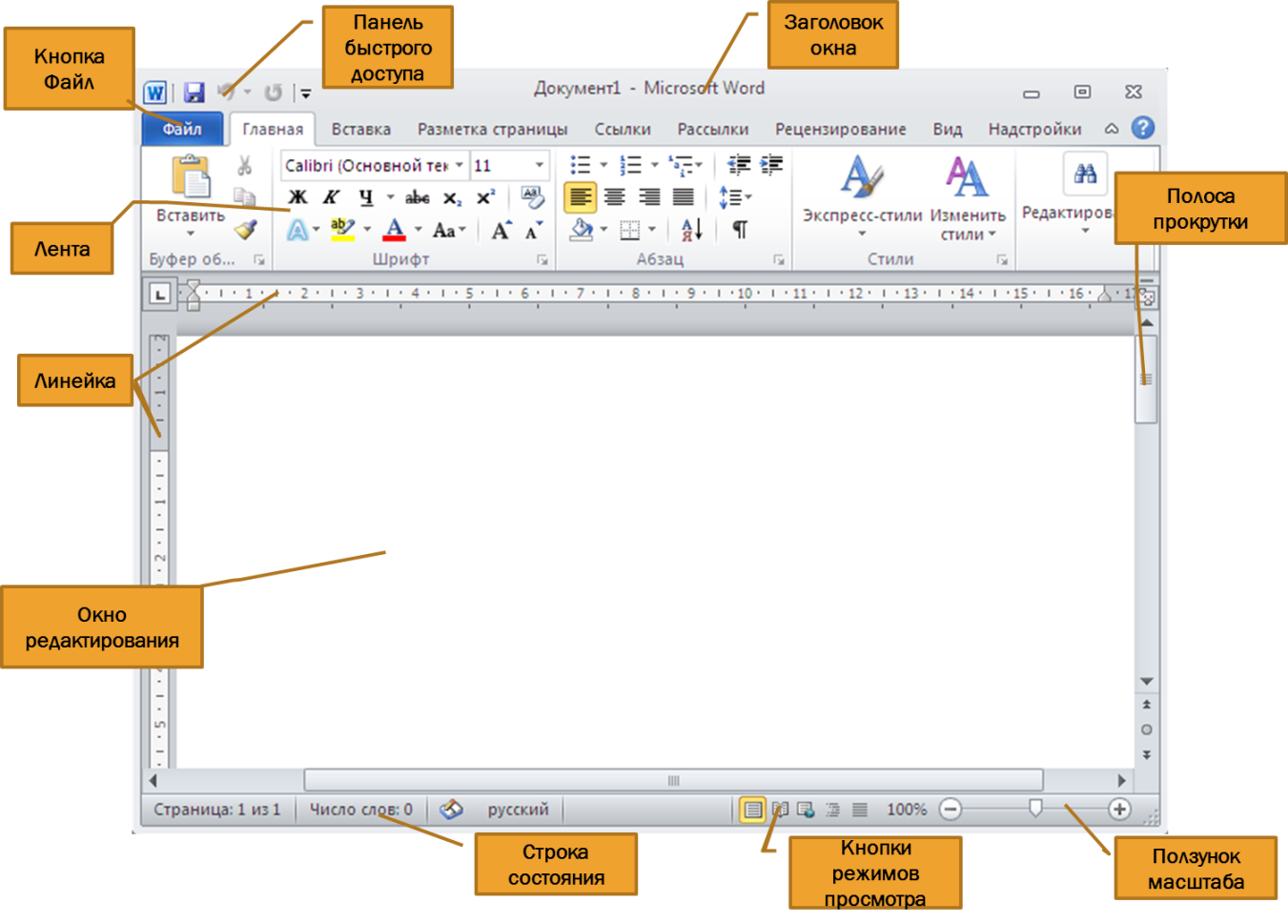Select Print Layout view button
1288x924 pixels.
(753, 810)
